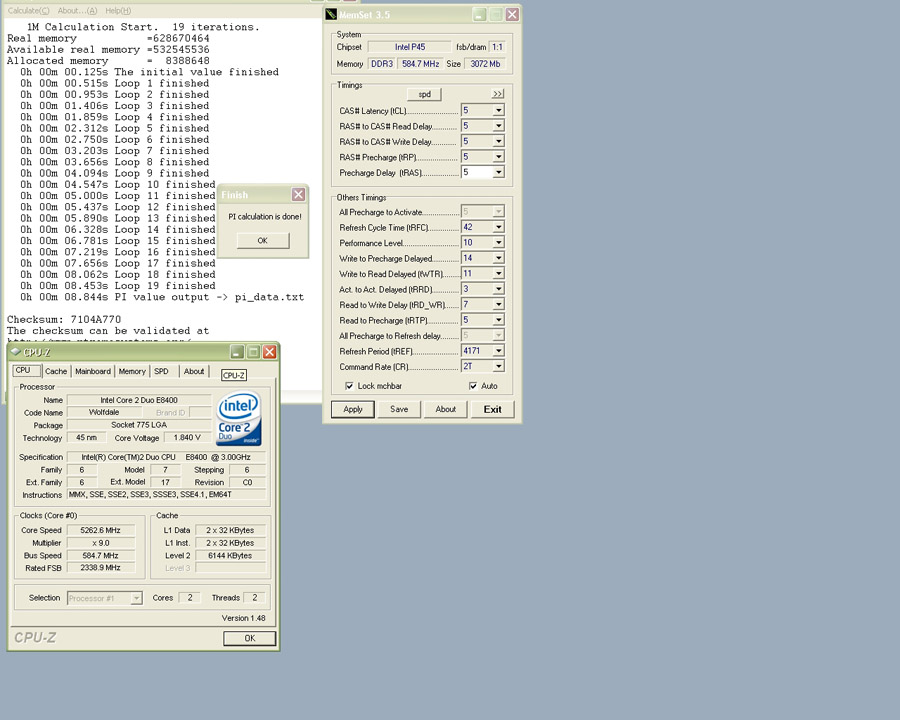The image size is (900, 720).
Task: Minimize the CPU-Z window
Action: pyautogui.click(x=237, y=351)
